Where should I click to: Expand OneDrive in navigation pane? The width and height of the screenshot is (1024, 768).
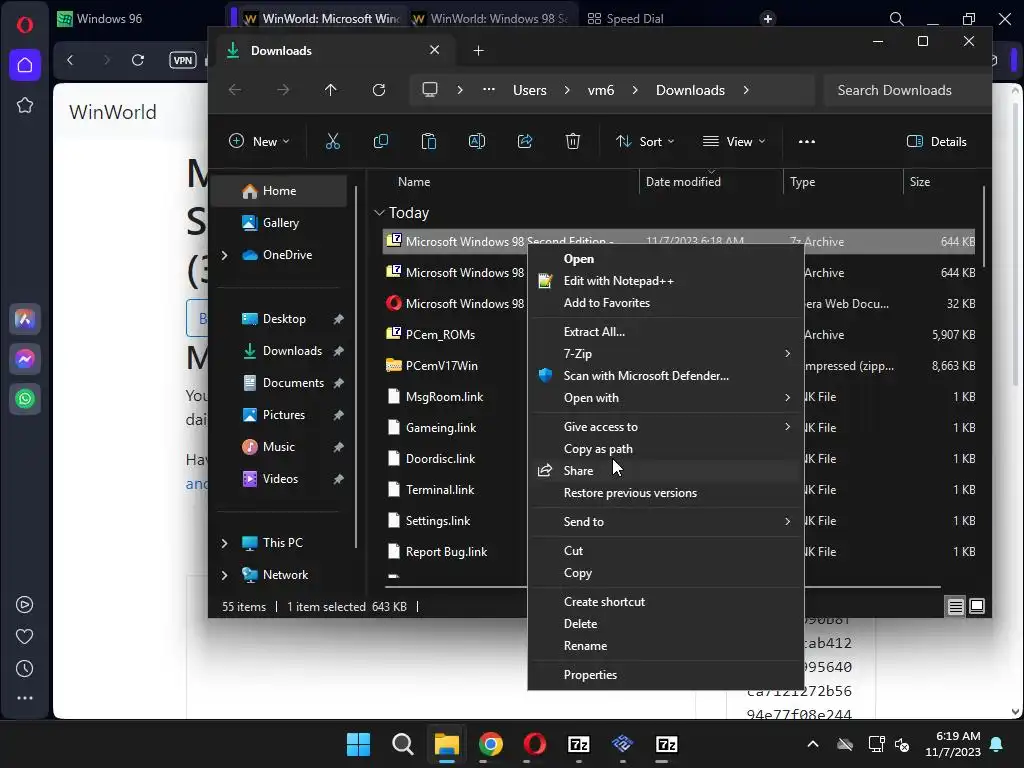click(x=225, y=255)
